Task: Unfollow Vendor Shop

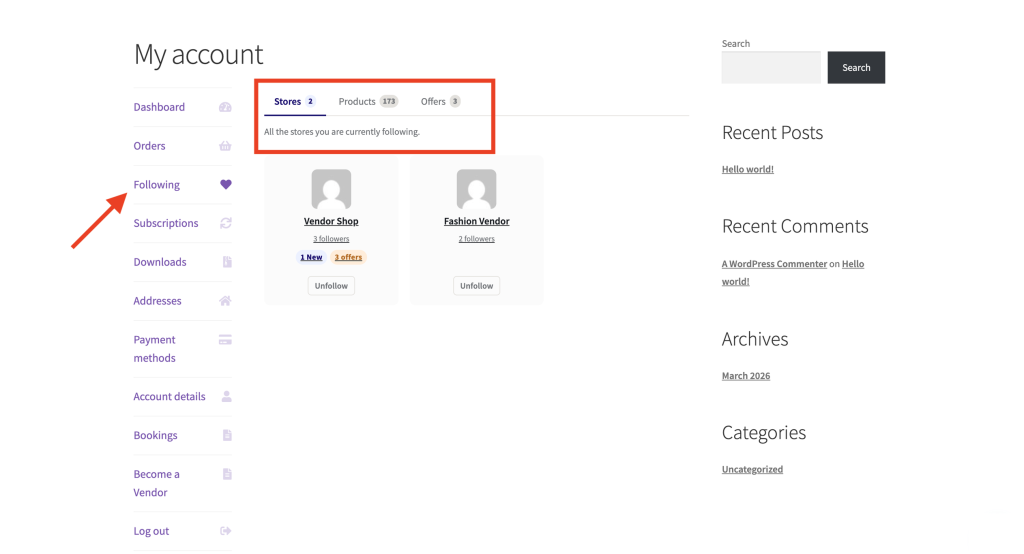Action: pyautogui.click(x=331, y=285)
